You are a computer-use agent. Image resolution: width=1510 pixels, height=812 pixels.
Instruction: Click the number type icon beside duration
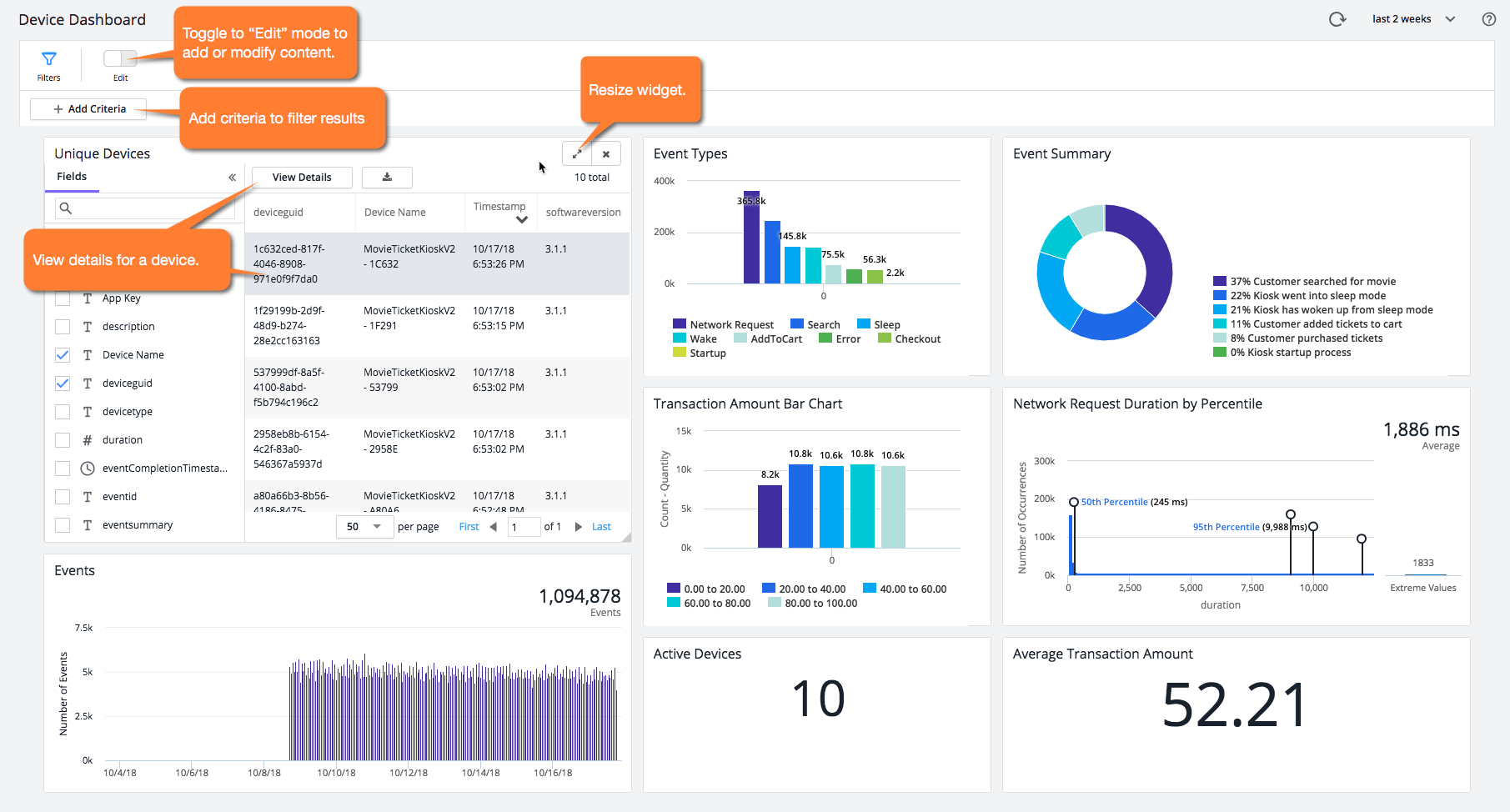pyautogui.click(x=88, y=440)
